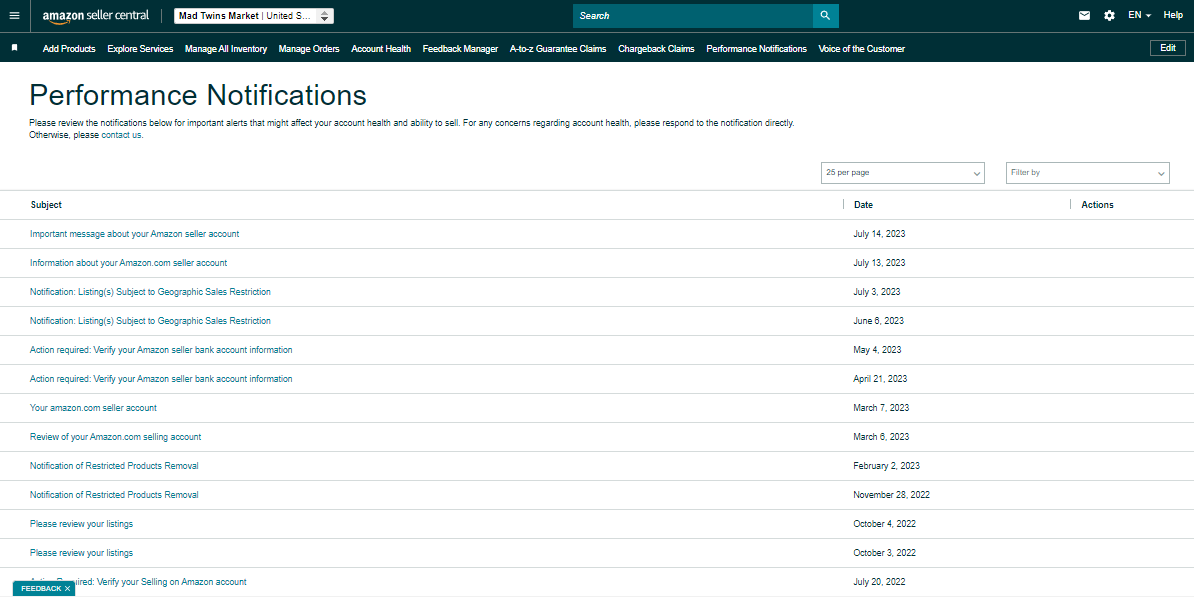Screen dimensions: 1194x597
Task: Click the July 13, 2023 date
Action: pos(880,263)
